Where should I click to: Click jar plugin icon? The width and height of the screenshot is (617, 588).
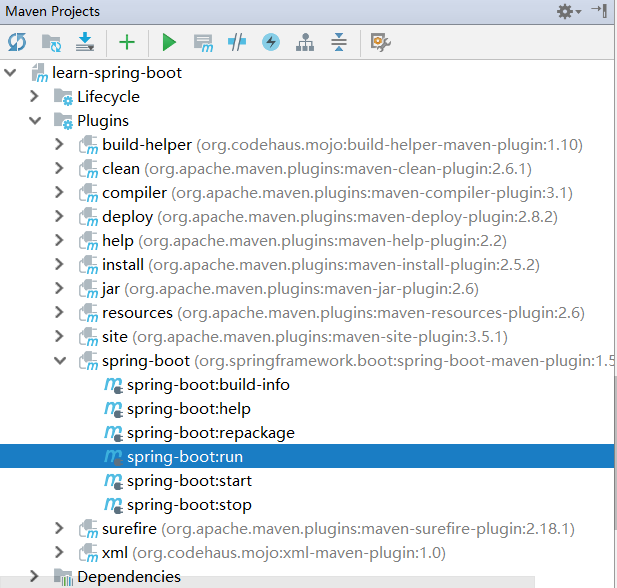click(x=89, y=289)
